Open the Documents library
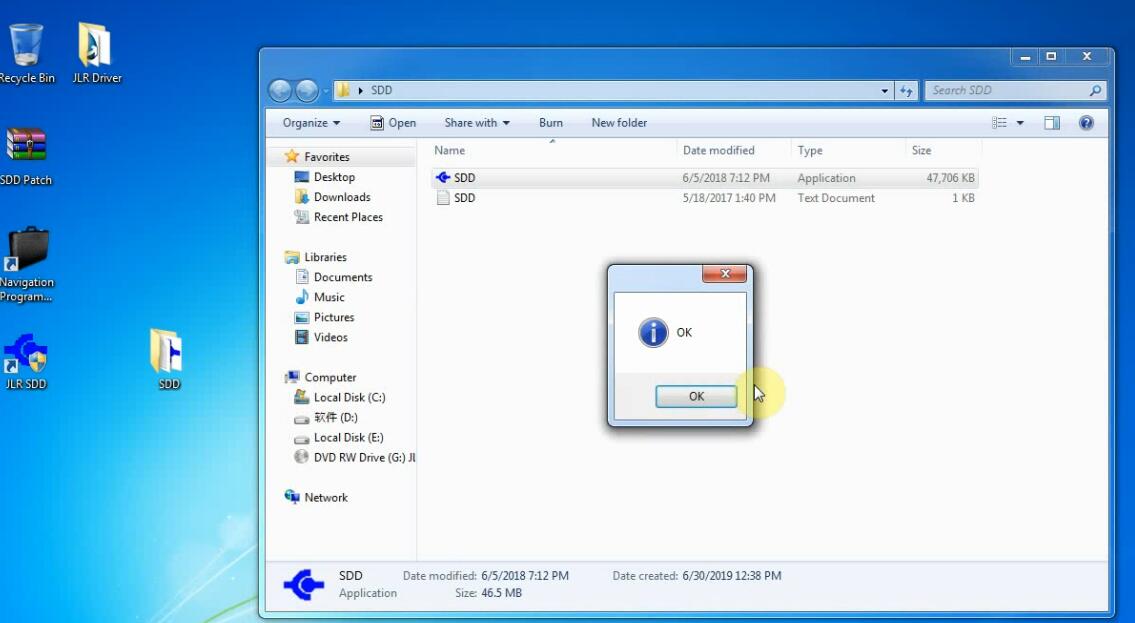Image resolution: width=1135 pixels, height=623 pixels. (343, 277)
